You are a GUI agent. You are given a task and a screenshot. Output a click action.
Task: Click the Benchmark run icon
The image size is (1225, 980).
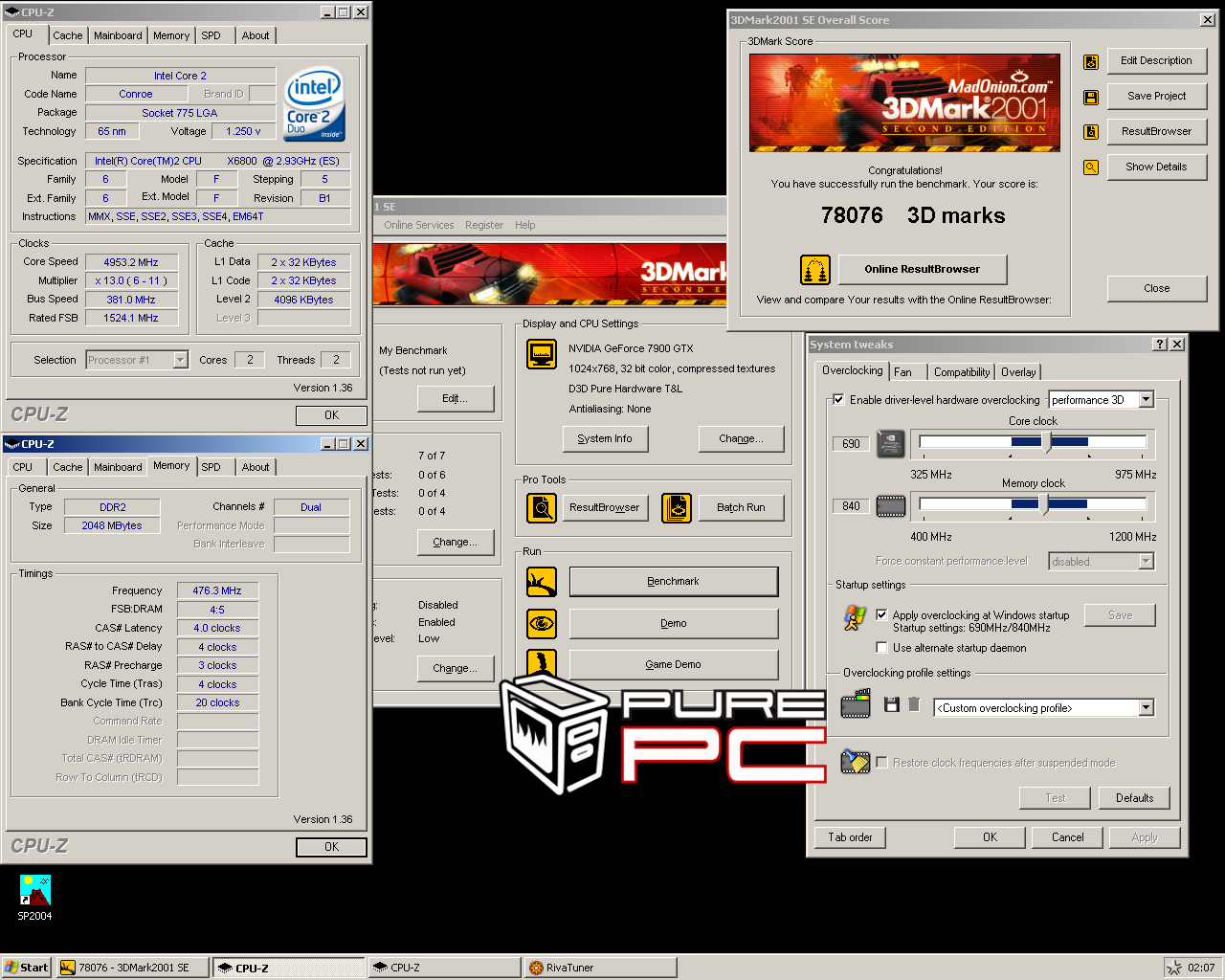pyautogui.click(x=542, y=582)
